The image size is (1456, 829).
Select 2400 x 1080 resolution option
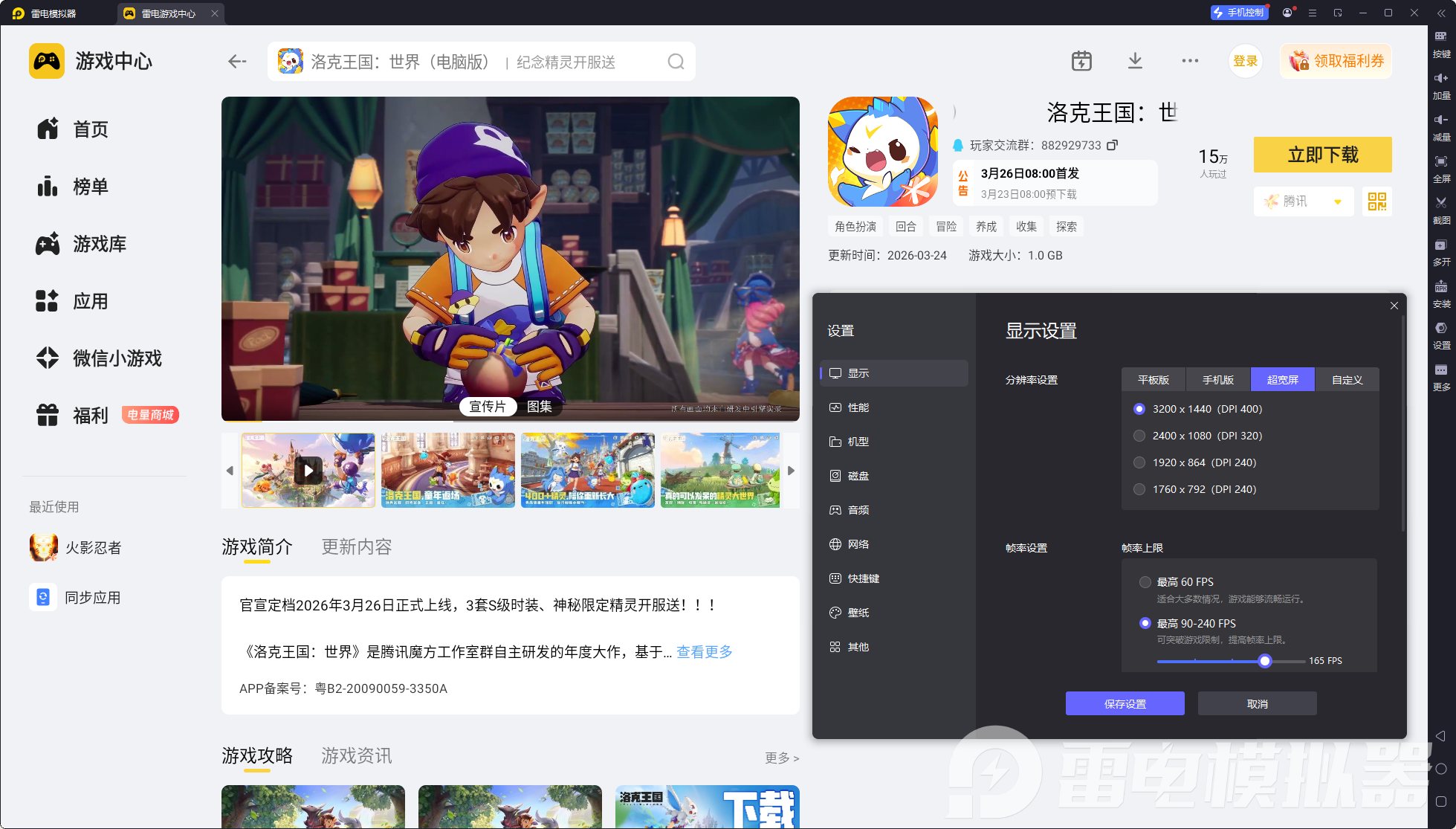(x=1139, y=436)
